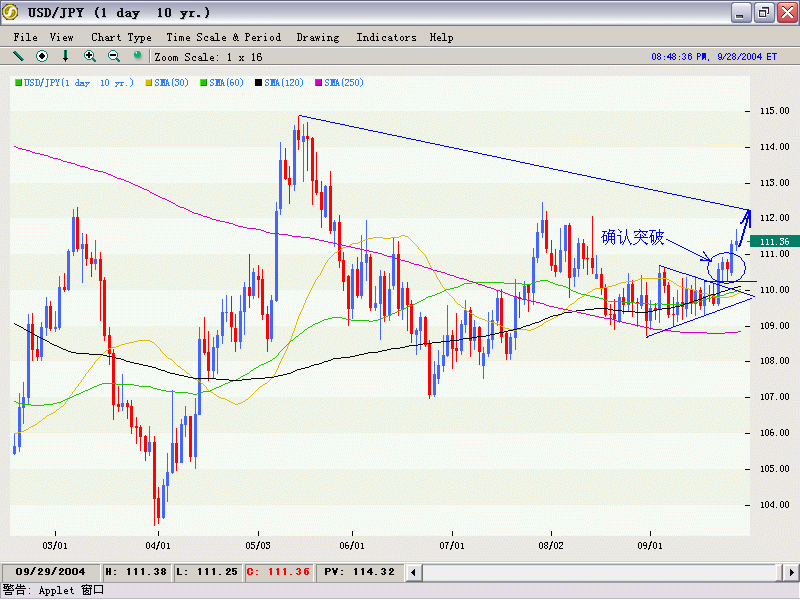Click the circled dot target tool
The width and height of the screenshot is (800, 600).
tap(42, 56)
